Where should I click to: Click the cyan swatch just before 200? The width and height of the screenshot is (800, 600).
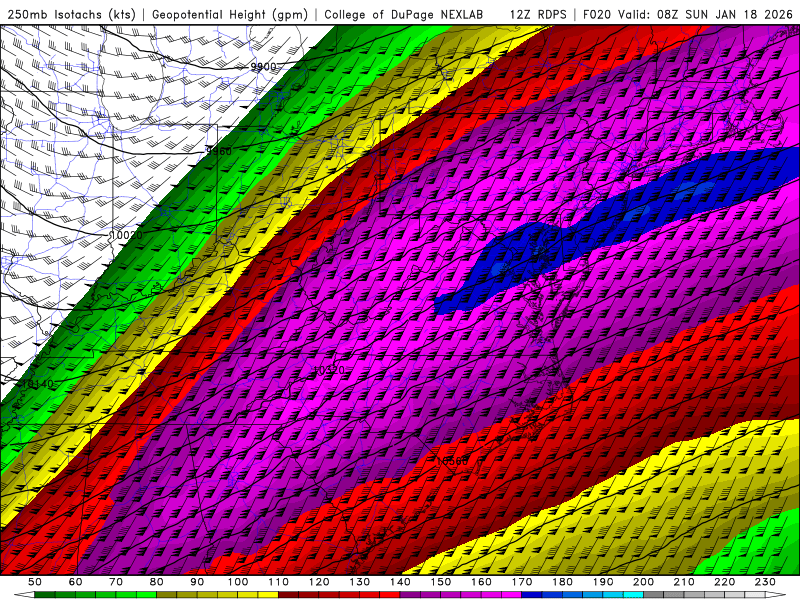click(x=634, y=595)
